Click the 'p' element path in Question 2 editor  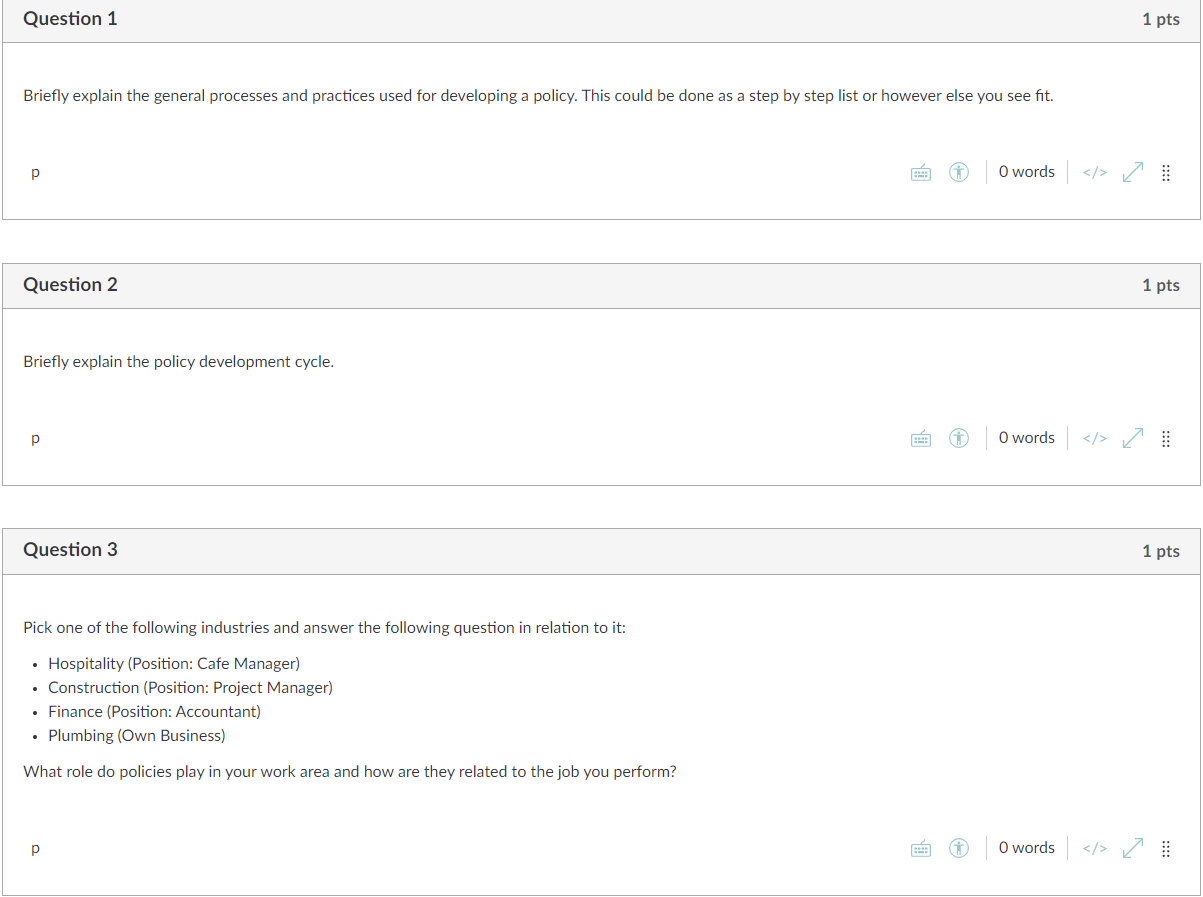pos(36,438)
